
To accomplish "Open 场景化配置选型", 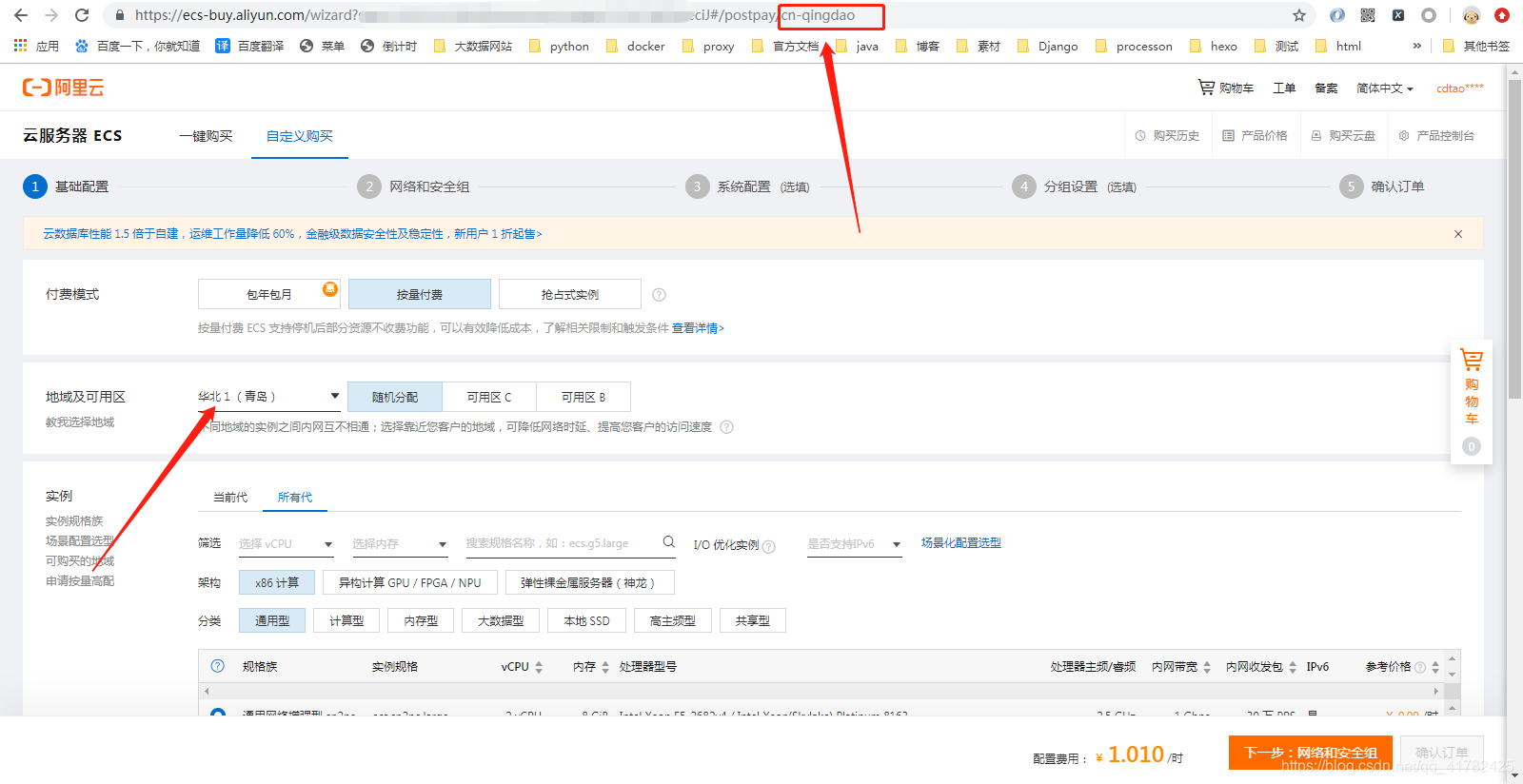I will coord(961,543).
